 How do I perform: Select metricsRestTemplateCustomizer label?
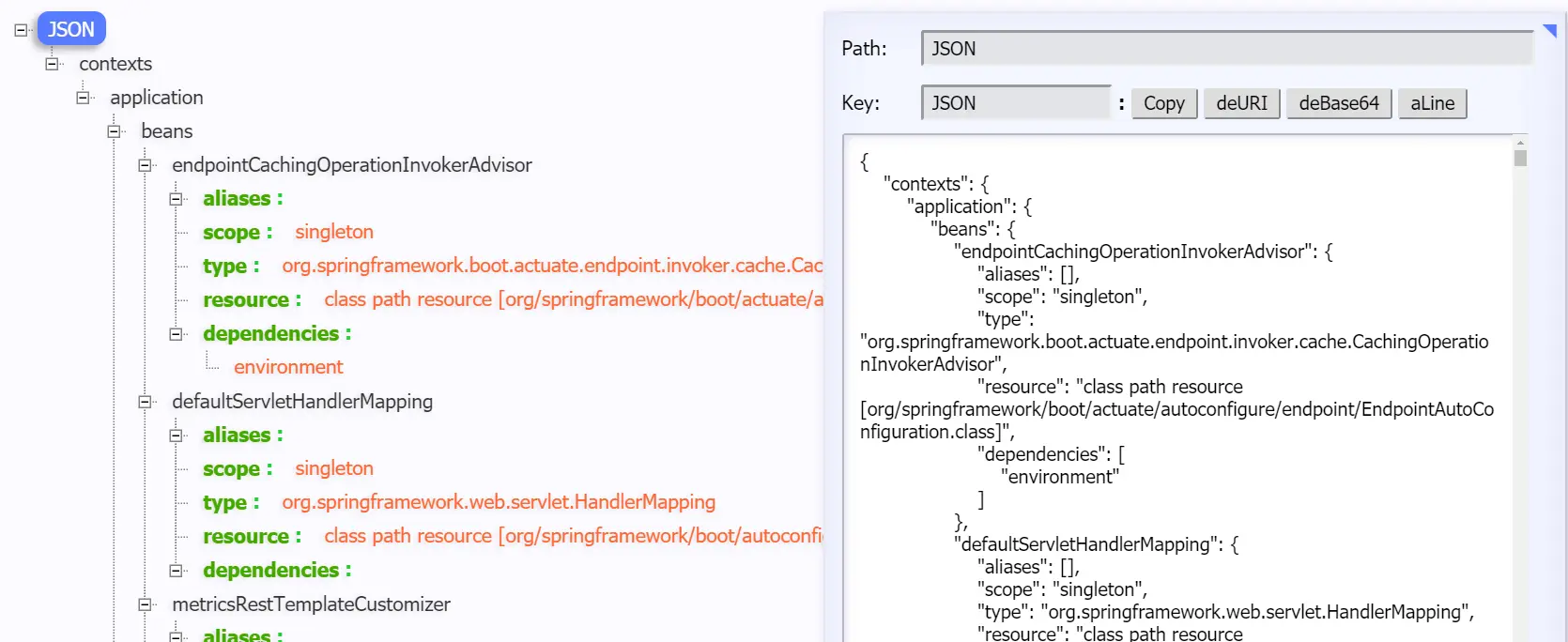tap(312, 604)
